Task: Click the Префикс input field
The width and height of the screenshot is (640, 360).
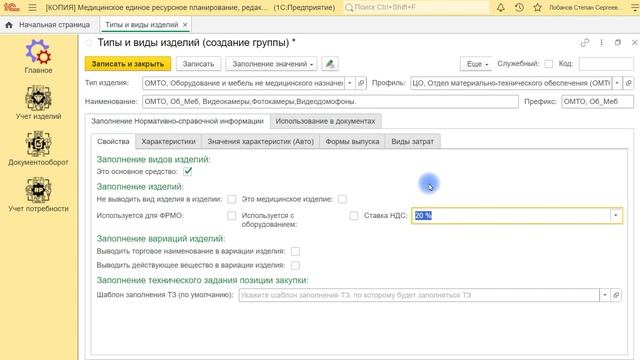Action: (598, 102)
